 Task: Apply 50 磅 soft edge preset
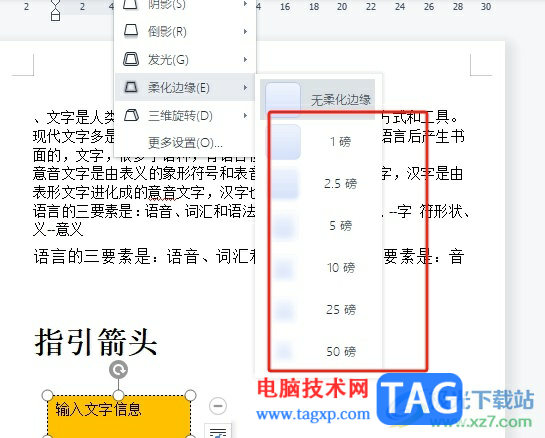318,351
